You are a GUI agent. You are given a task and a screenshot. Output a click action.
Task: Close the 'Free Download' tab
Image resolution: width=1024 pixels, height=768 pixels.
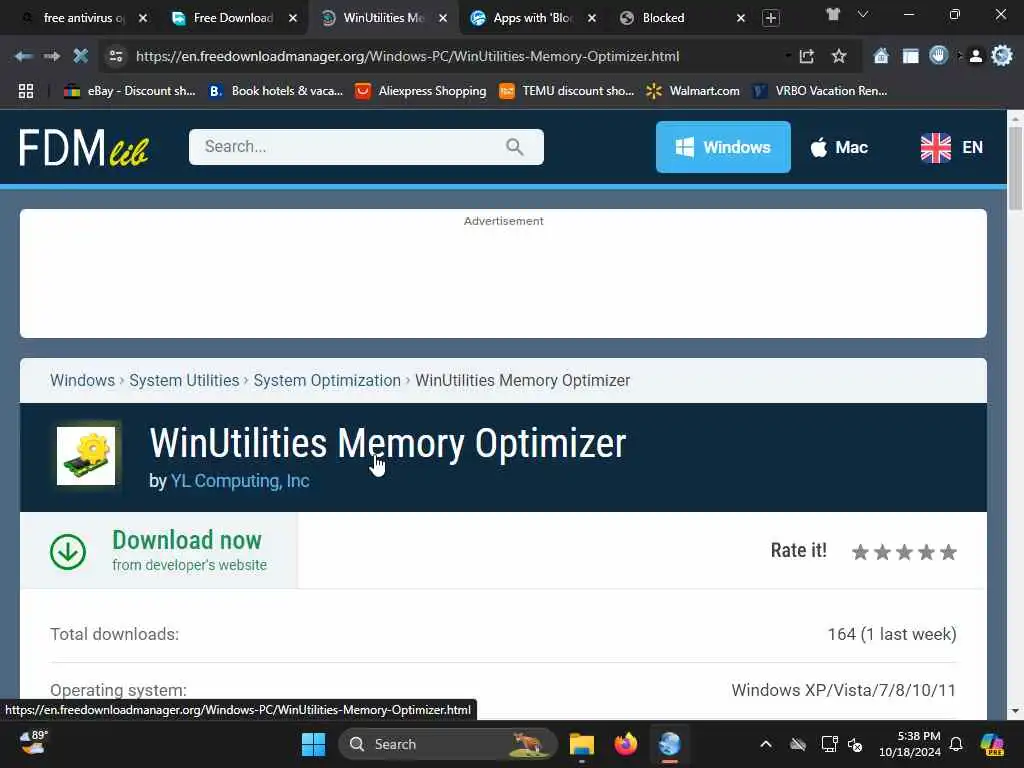(x=293, y=18)
